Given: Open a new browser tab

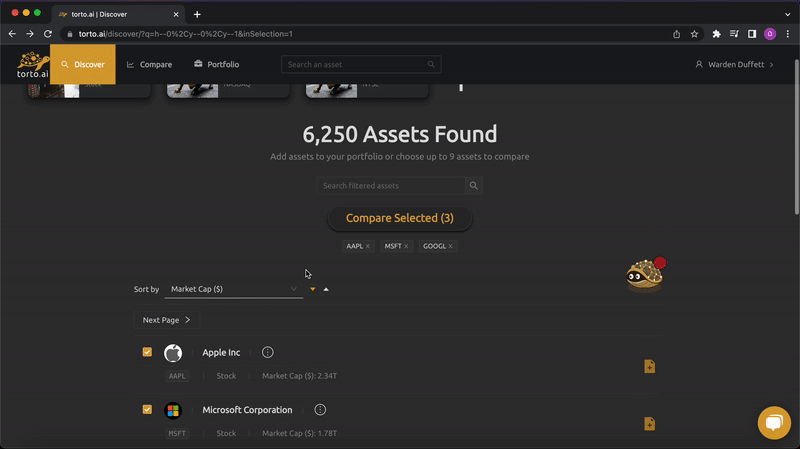Looking at the screenshot, I should click(197, 14).
